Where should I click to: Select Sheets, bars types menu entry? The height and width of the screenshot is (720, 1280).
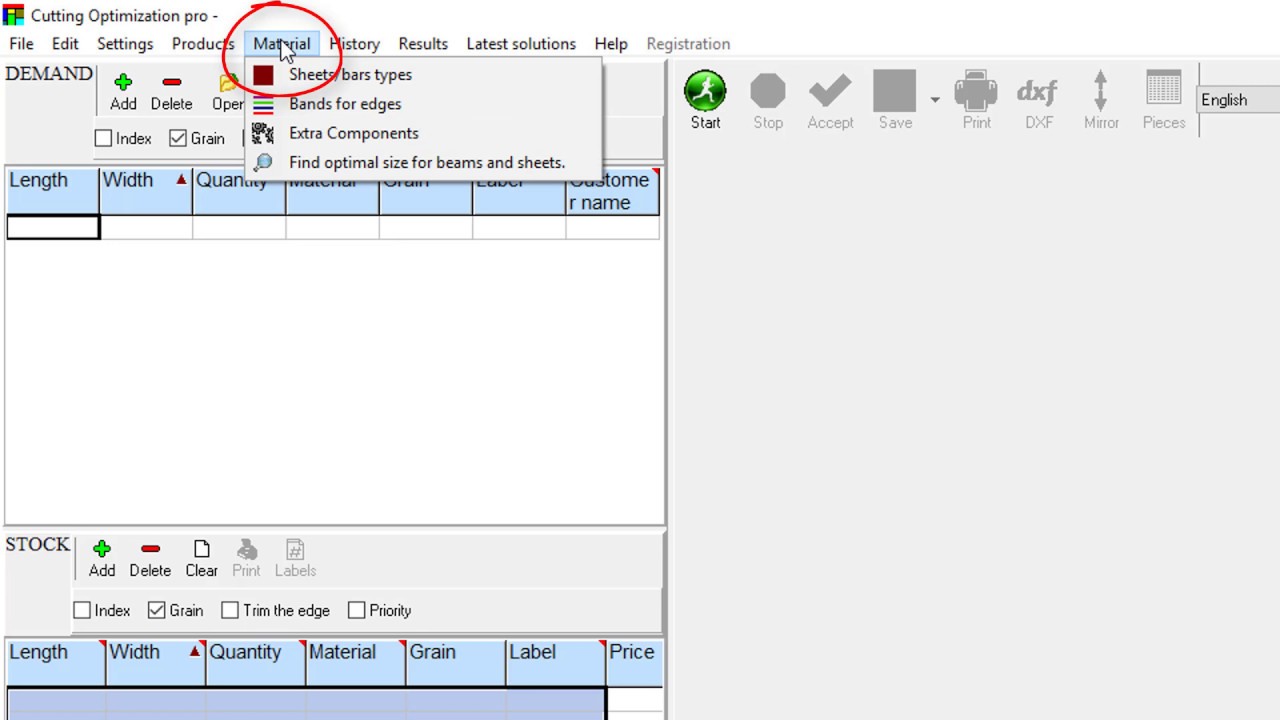pyautogui.click(x=423, y=75)
